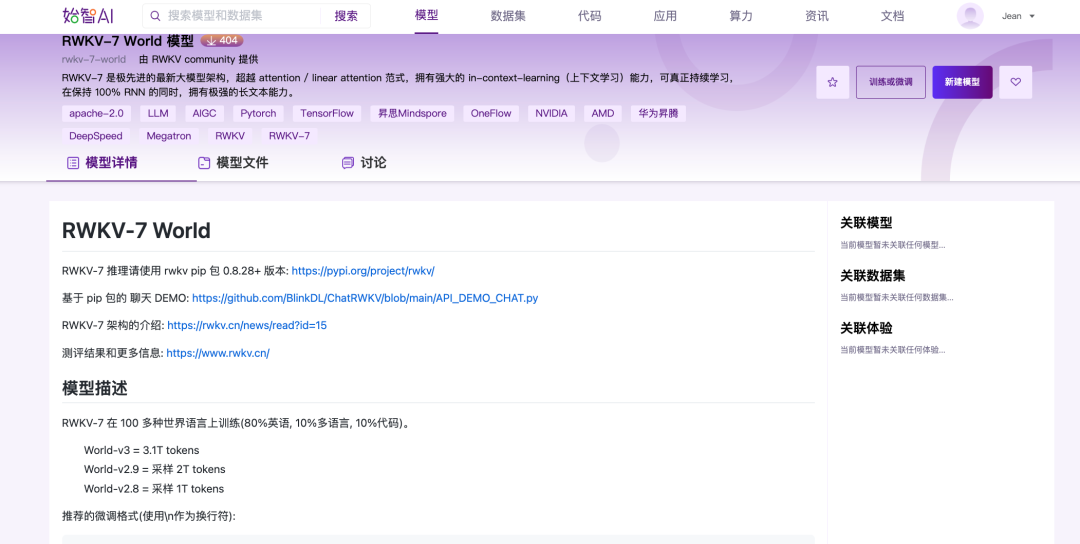Click the Jean username

pos(1011,16)
